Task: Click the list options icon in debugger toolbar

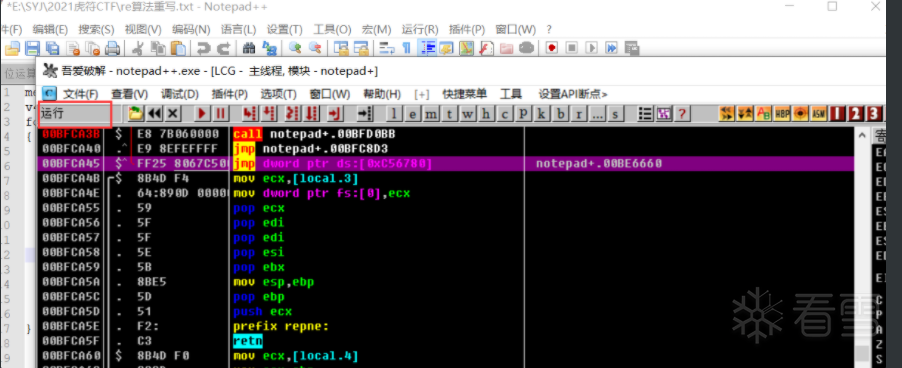Action: [x=645, y=114]
